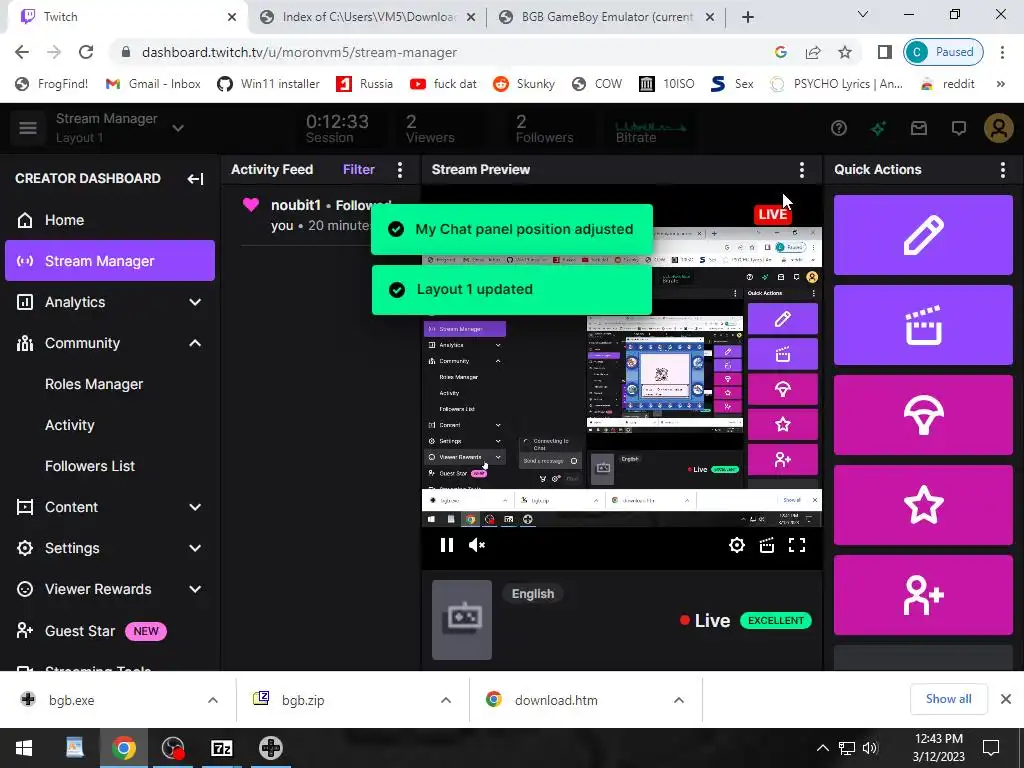This screenshot has height=768, width=1024.
Task: Bookmark this page with the star icon
Action: point(845,52)
